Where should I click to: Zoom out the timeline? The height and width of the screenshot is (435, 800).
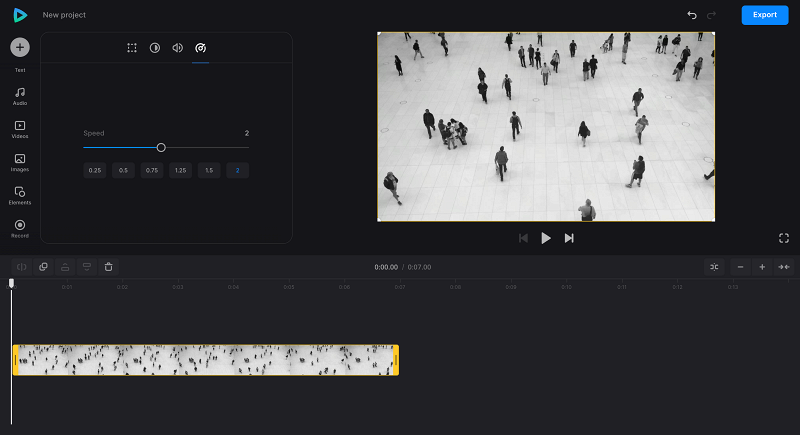pyautogui.click(x=740, y=267)
